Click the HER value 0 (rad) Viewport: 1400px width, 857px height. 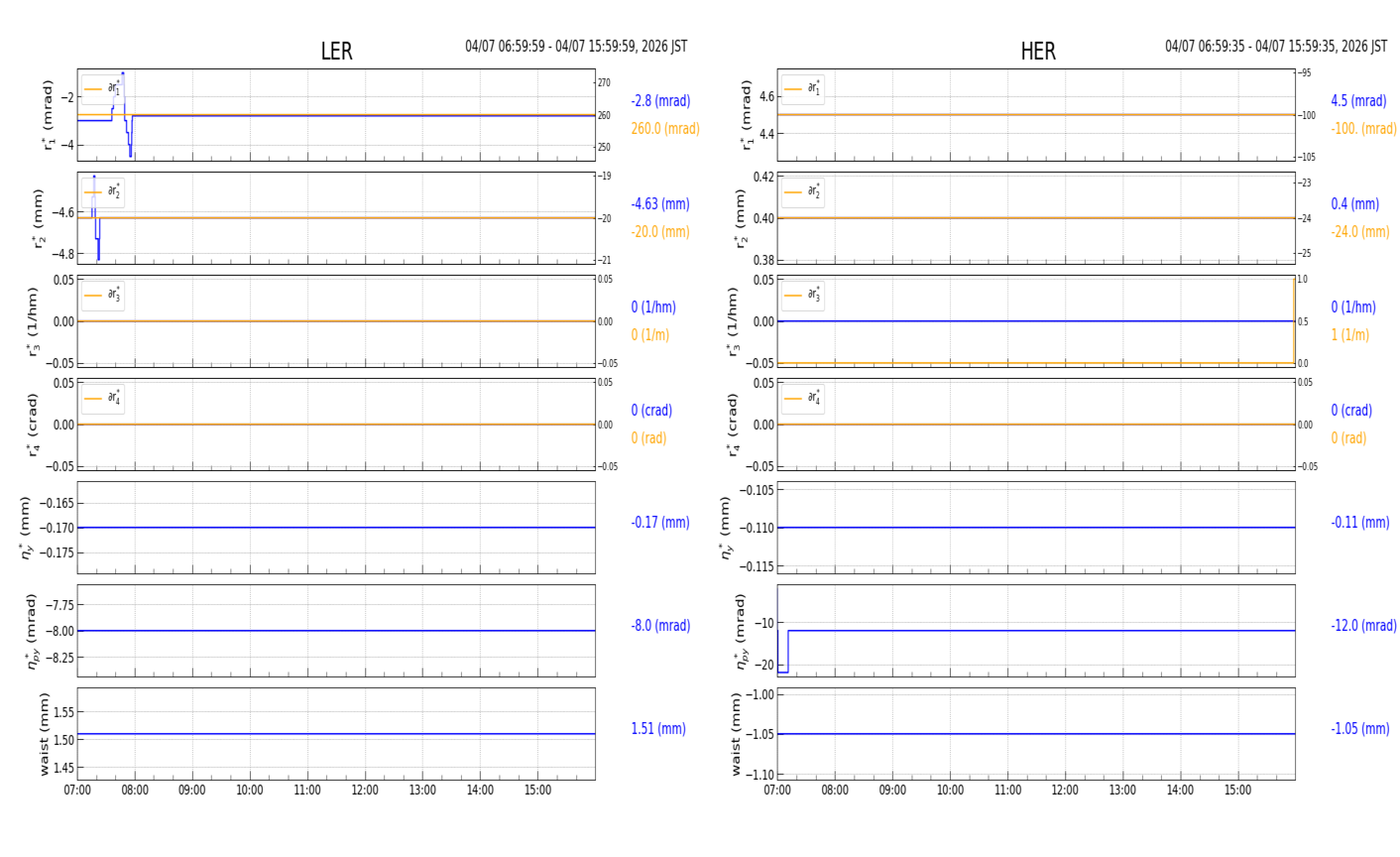pyautogui.click(x=1348, y=438)
